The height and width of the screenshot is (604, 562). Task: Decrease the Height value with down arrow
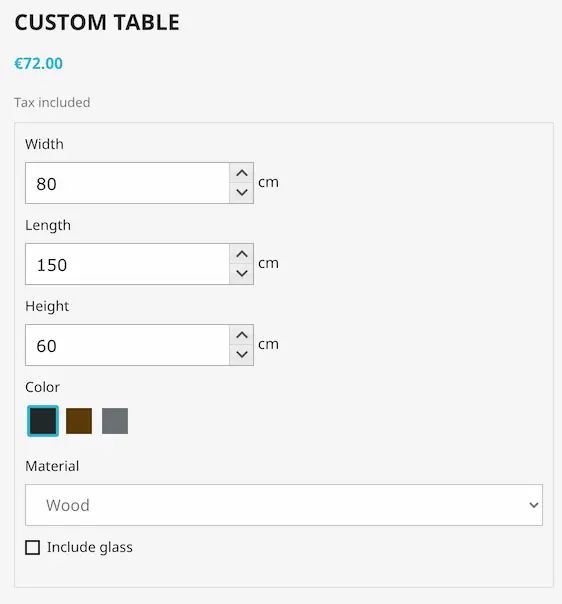pyautogui.click(x=242, y=354)
